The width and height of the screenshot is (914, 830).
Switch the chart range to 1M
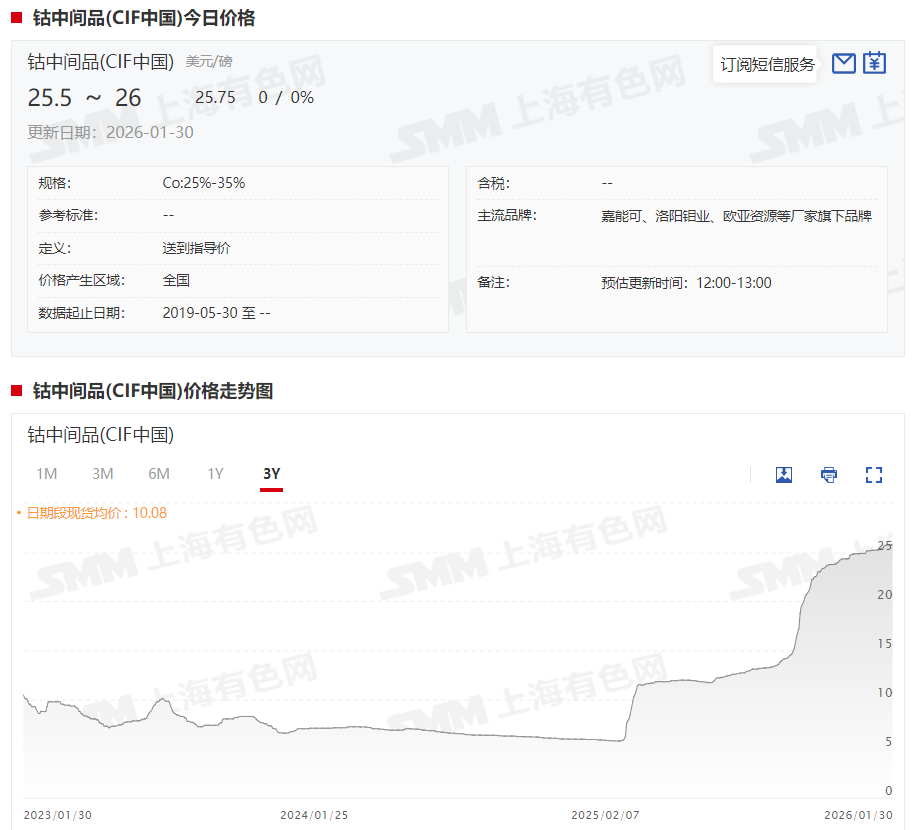coord(46,474)
